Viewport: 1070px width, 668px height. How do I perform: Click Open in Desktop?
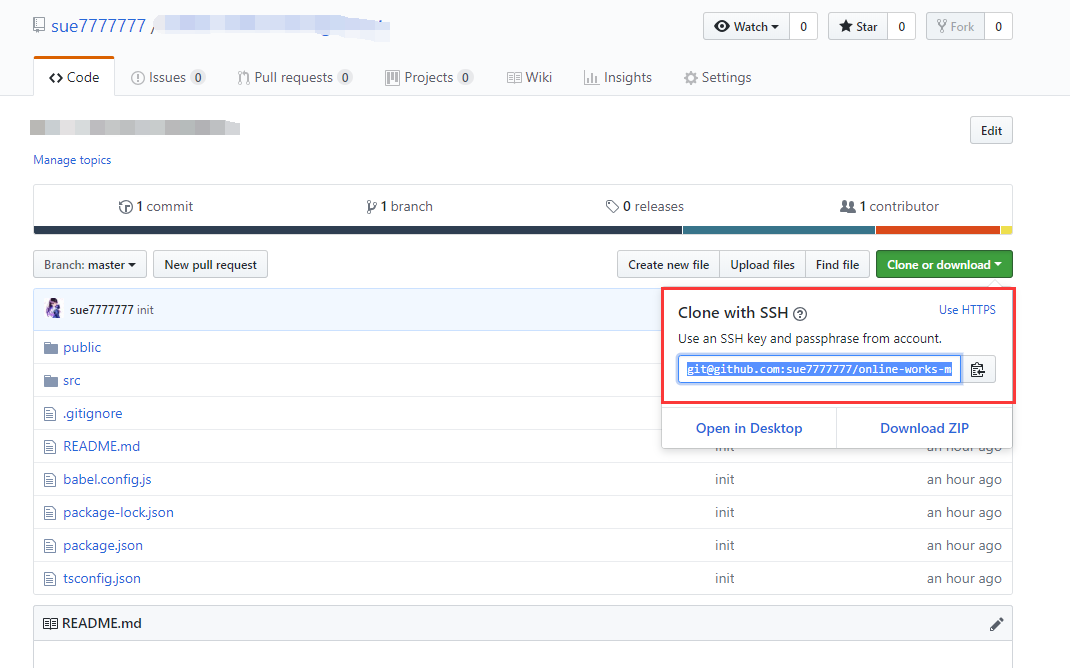point(749,428)
